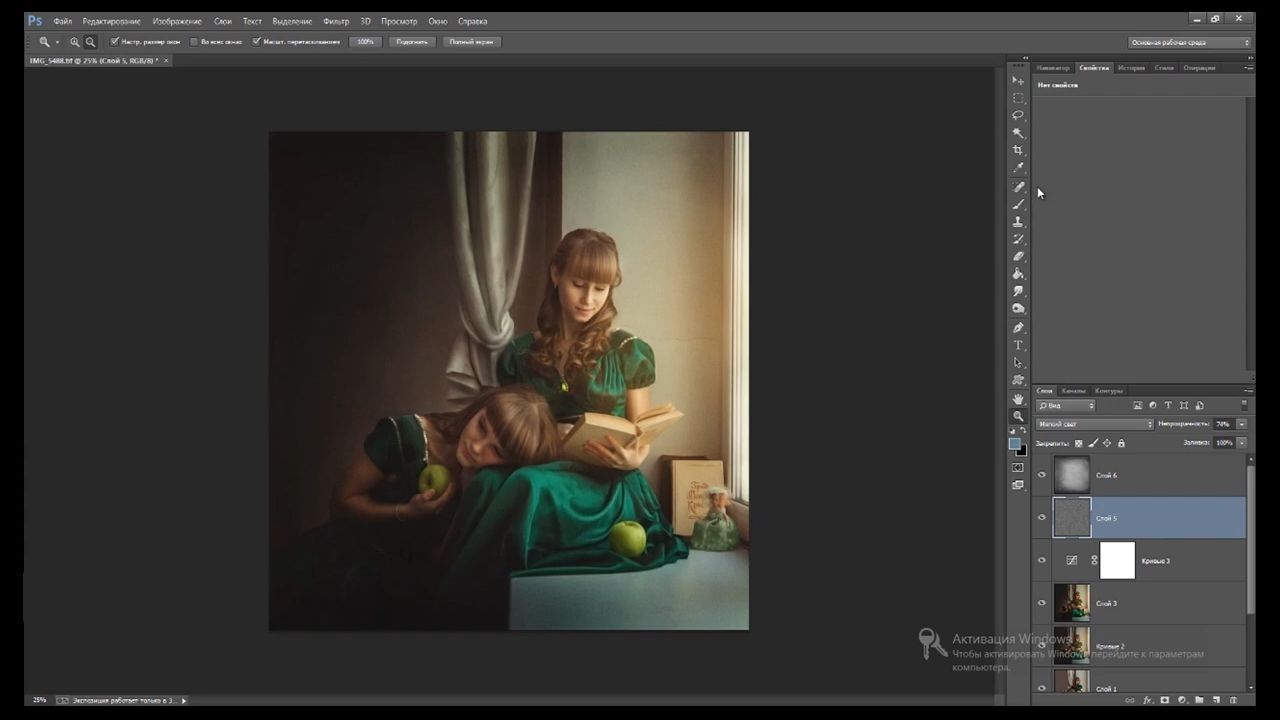
Task: Toggle the zoom all windows checkbox
Action: [x=194, y=42]
